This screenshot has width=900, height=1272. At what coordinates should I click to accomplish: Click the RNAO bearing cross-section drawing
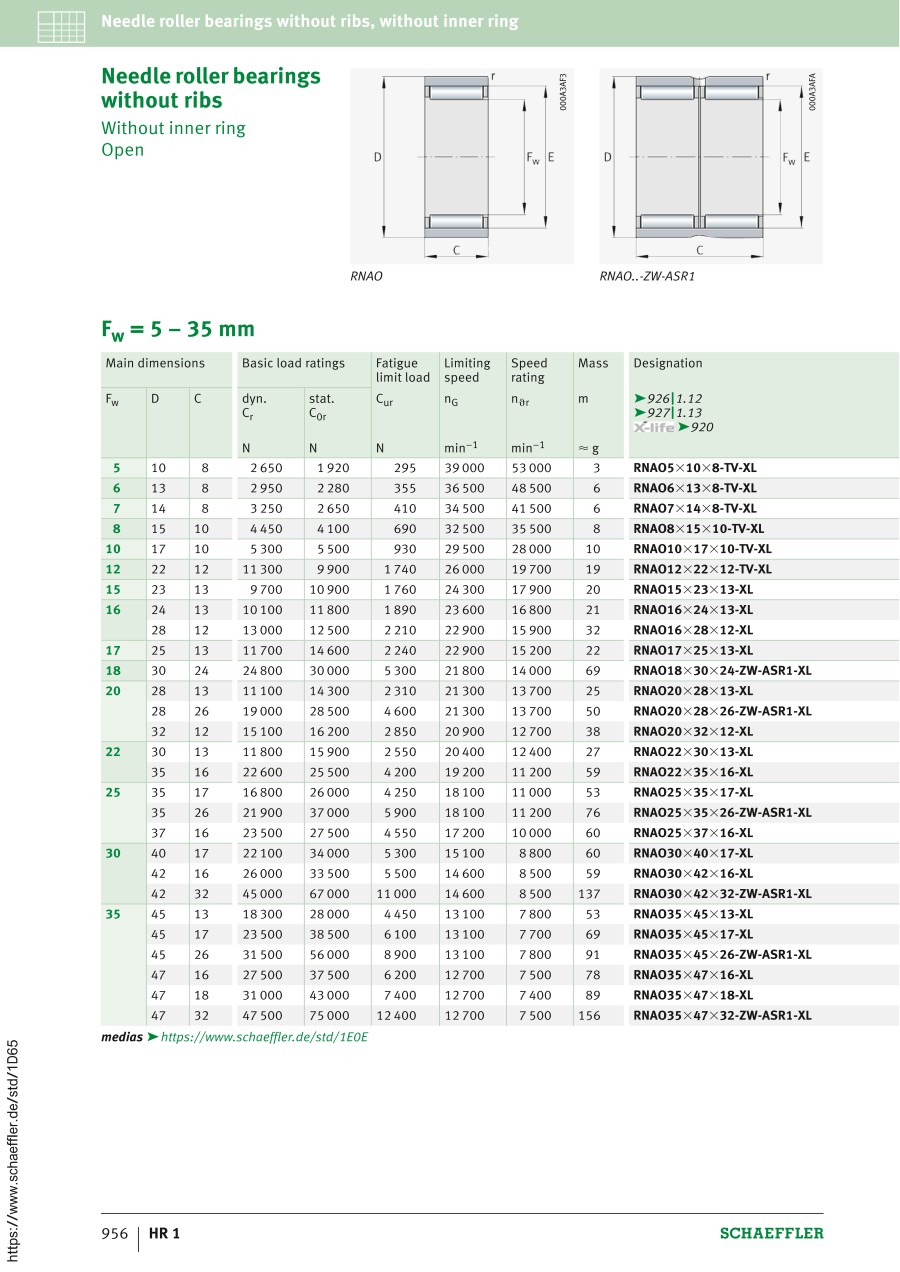[x=462, y=166]
